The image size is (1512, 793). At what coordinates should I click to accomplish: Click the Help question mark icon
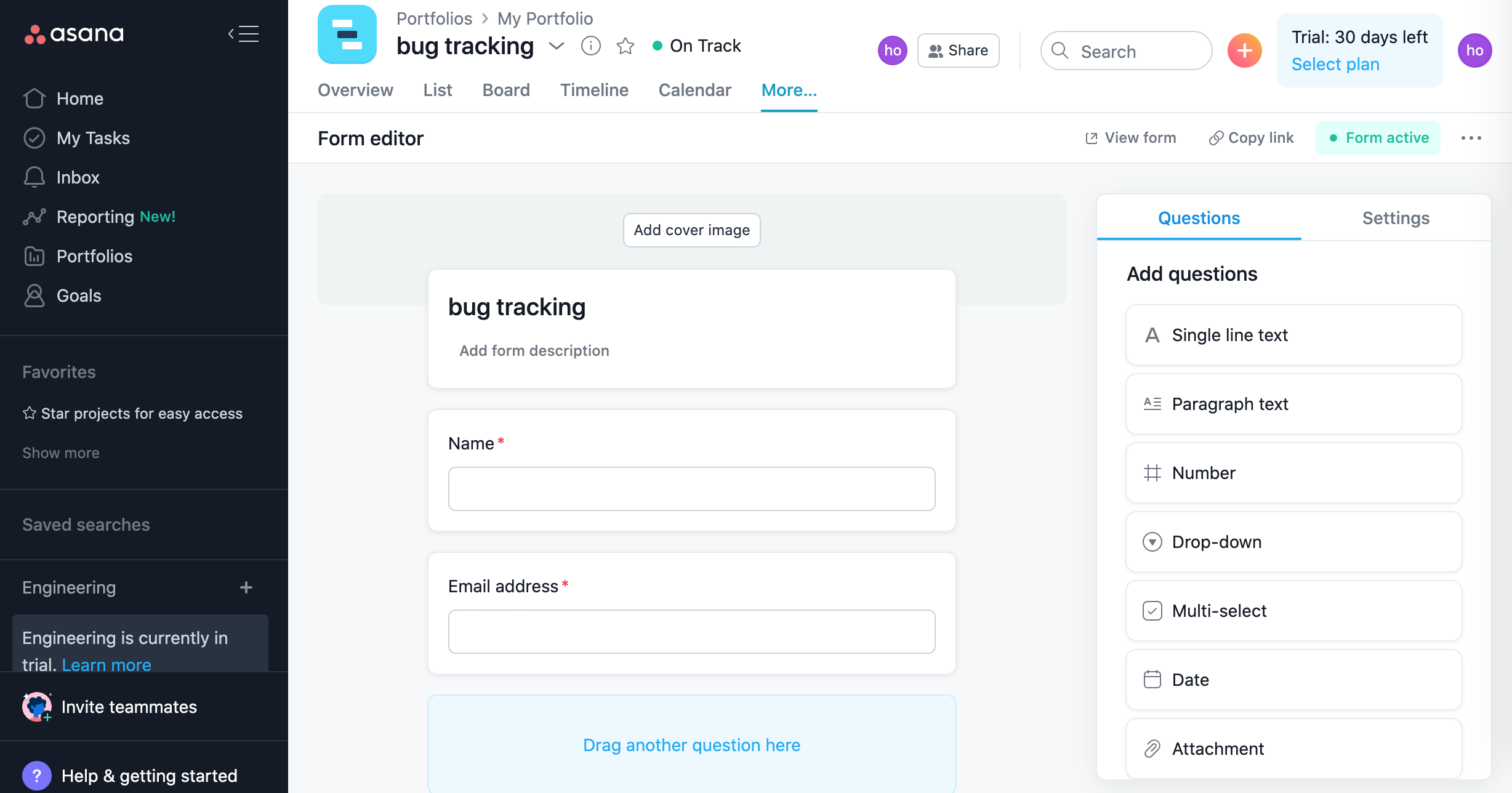click(x=37, y=775)
